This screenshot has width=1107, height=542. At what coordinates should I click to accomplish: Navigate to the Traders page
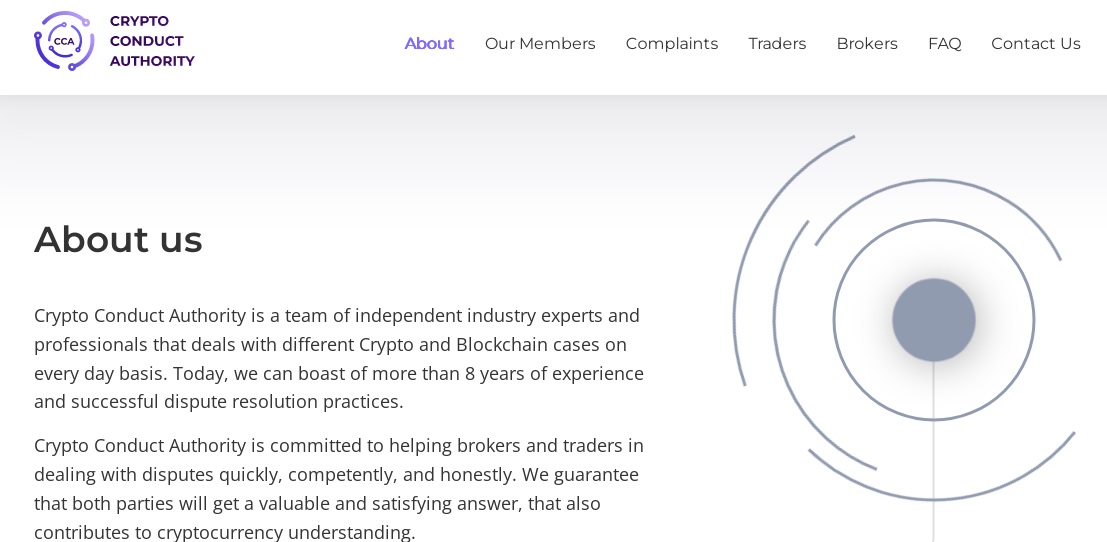click(777, 44)
